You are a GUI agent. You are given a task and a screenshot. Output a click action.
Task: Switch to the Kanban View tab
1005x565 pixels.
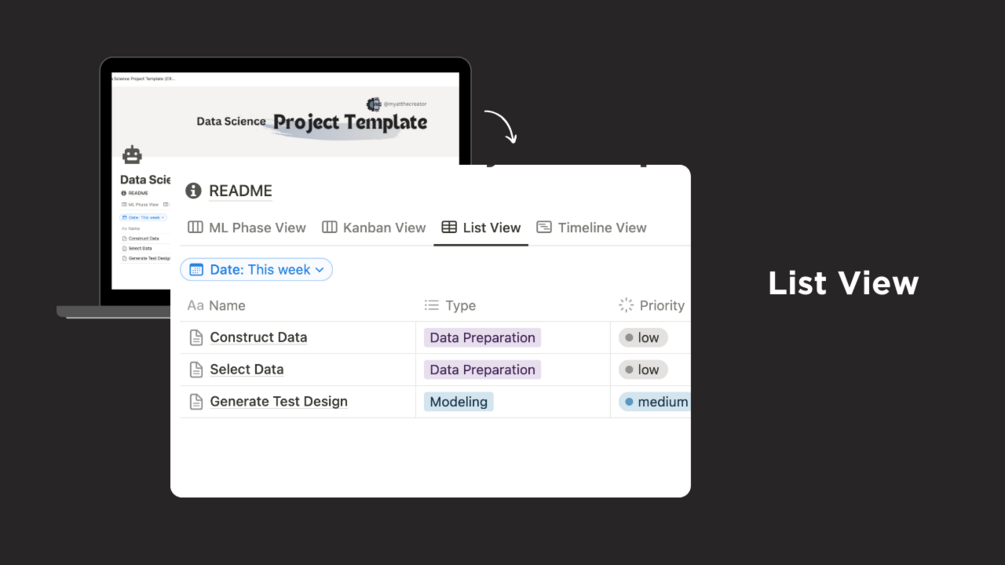click(x=374, y=228)
